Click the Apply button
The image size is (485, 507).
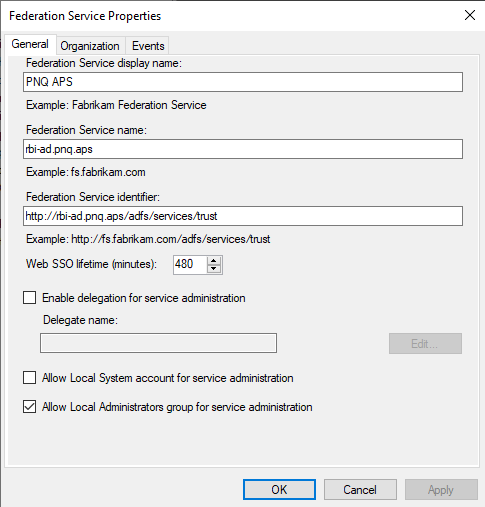(x=441, y=490)
